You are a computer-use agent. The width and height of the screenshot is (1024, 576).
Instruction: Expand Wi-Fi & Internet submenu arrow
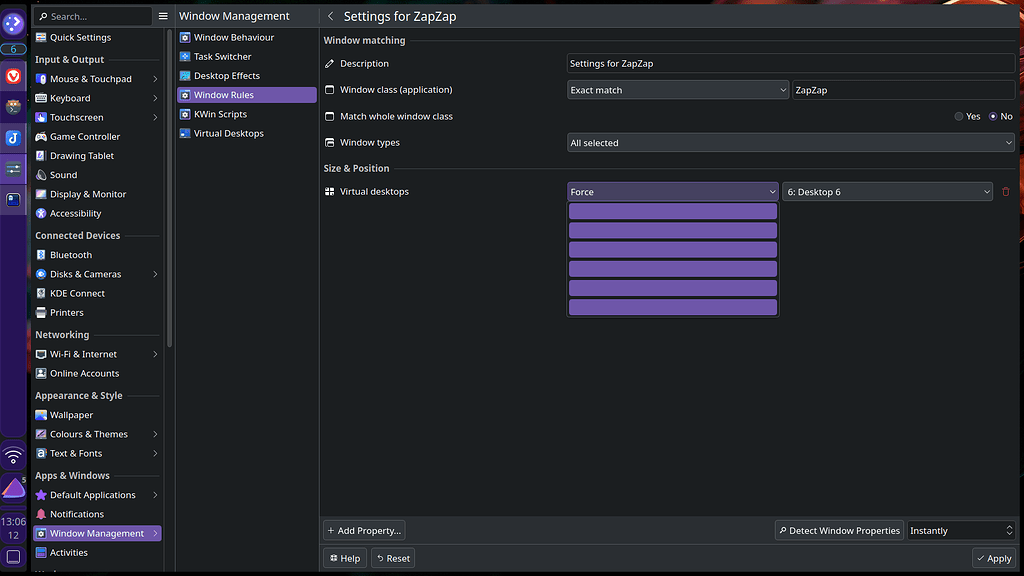tap(155, 354)
